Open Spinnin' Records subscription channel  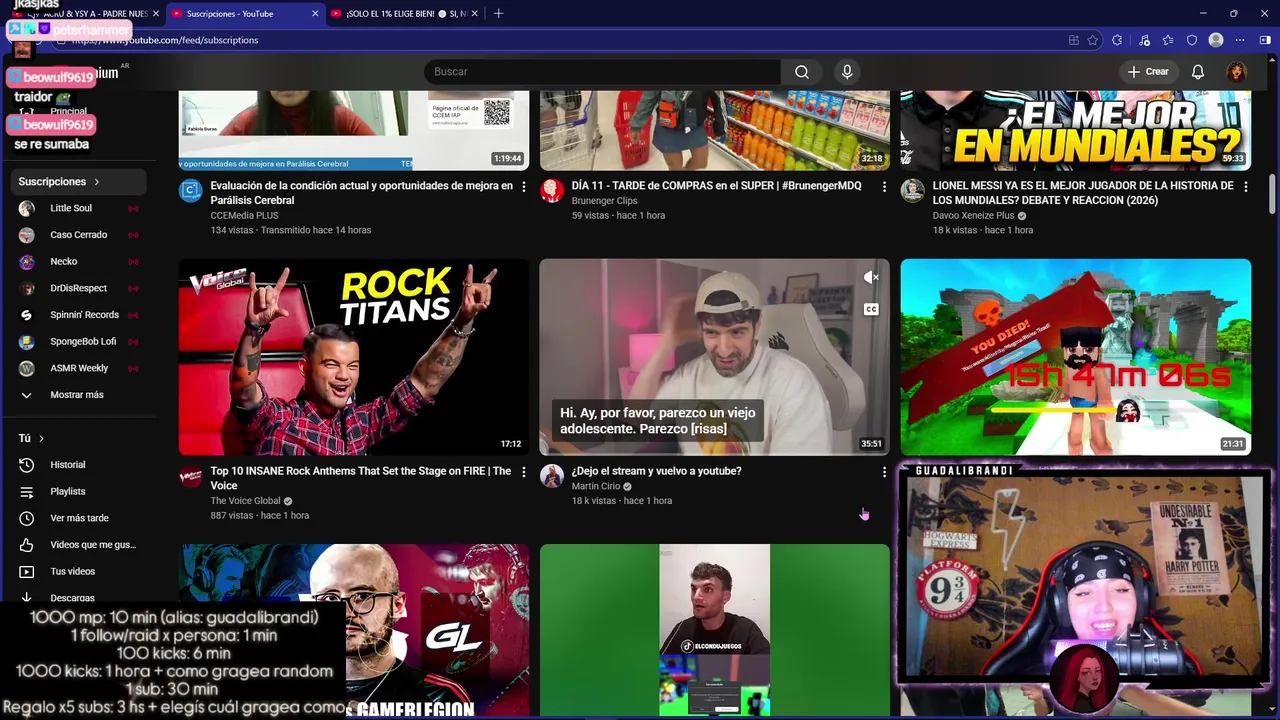78,315
